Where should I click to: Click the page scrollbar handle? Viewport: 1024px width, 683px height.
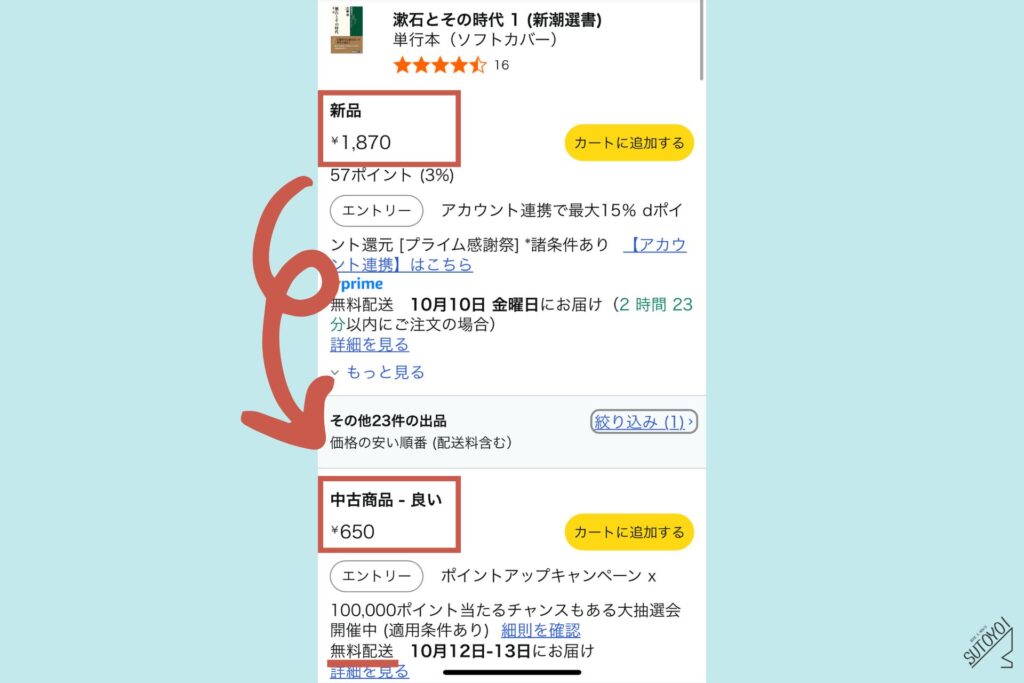pos(702,39)
